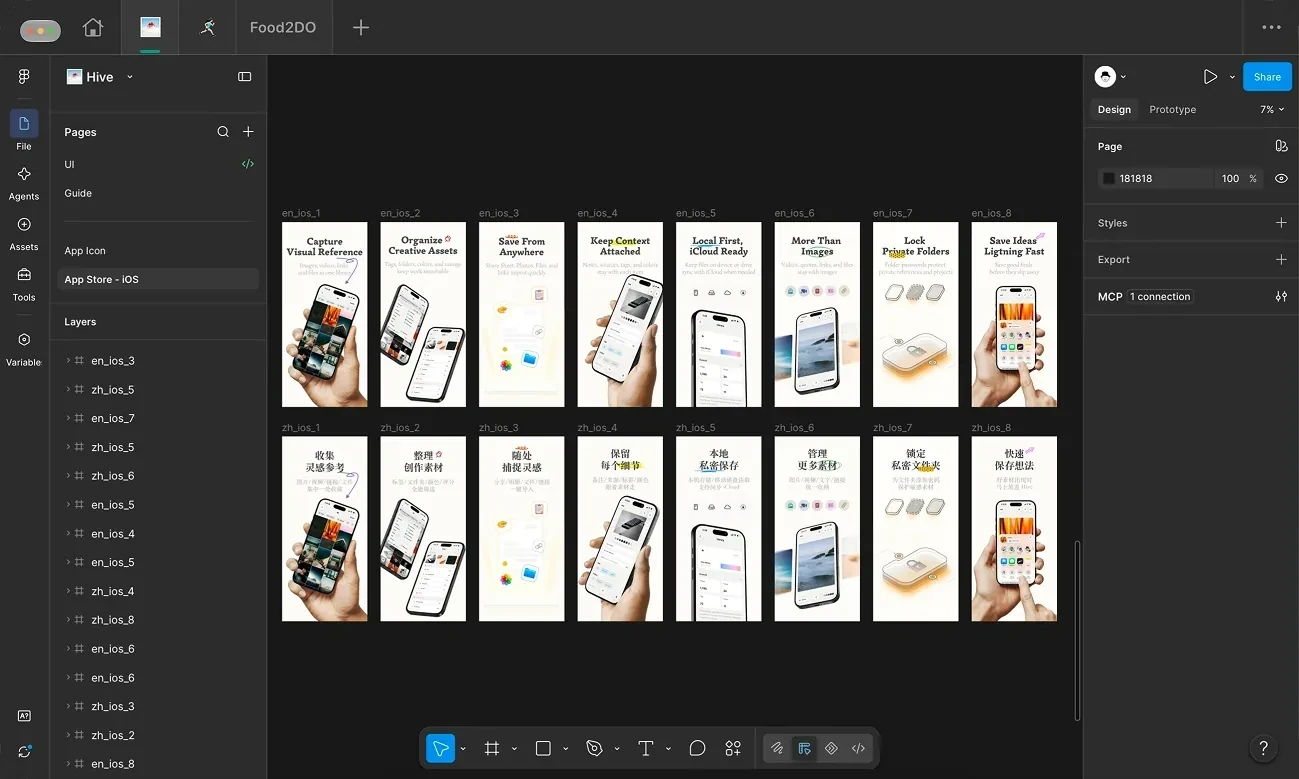Search pages with the magnifier icon

(x=223, y=132)
